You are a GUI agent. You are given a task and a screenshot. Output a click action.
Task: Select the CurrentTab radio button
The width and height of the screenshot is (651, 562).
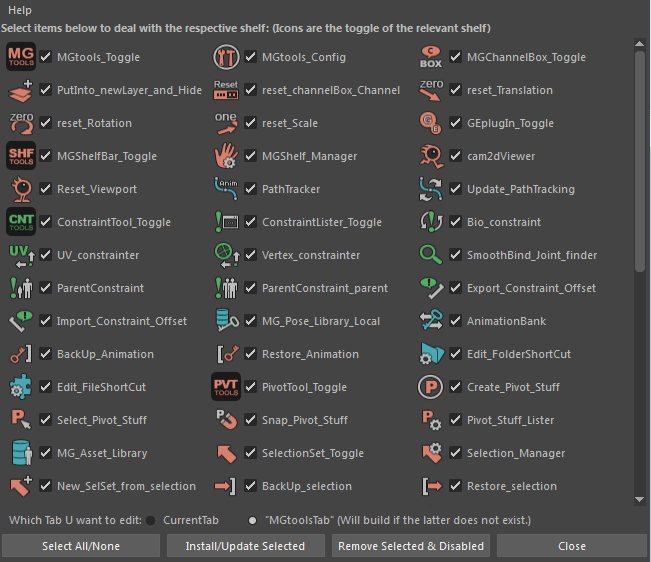click(x=151, y=520)
